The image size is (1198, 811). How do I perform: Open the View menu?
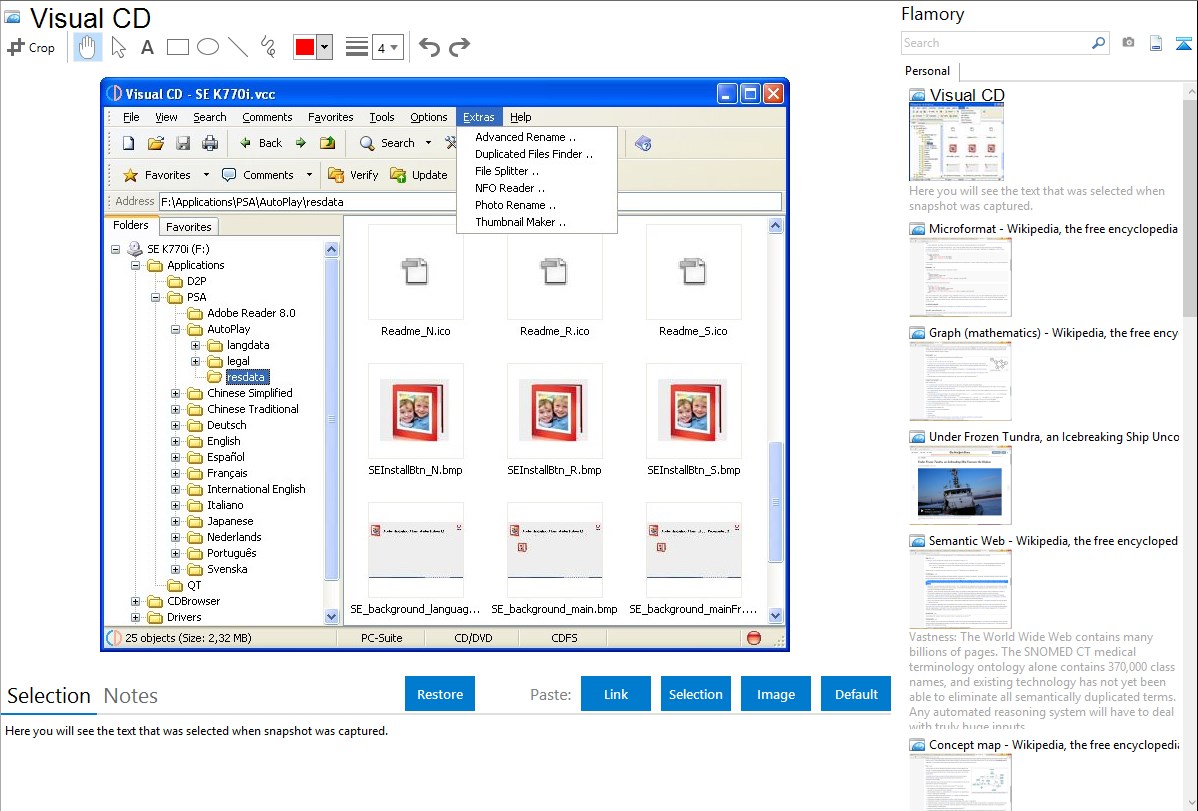[x=166, y=117]
